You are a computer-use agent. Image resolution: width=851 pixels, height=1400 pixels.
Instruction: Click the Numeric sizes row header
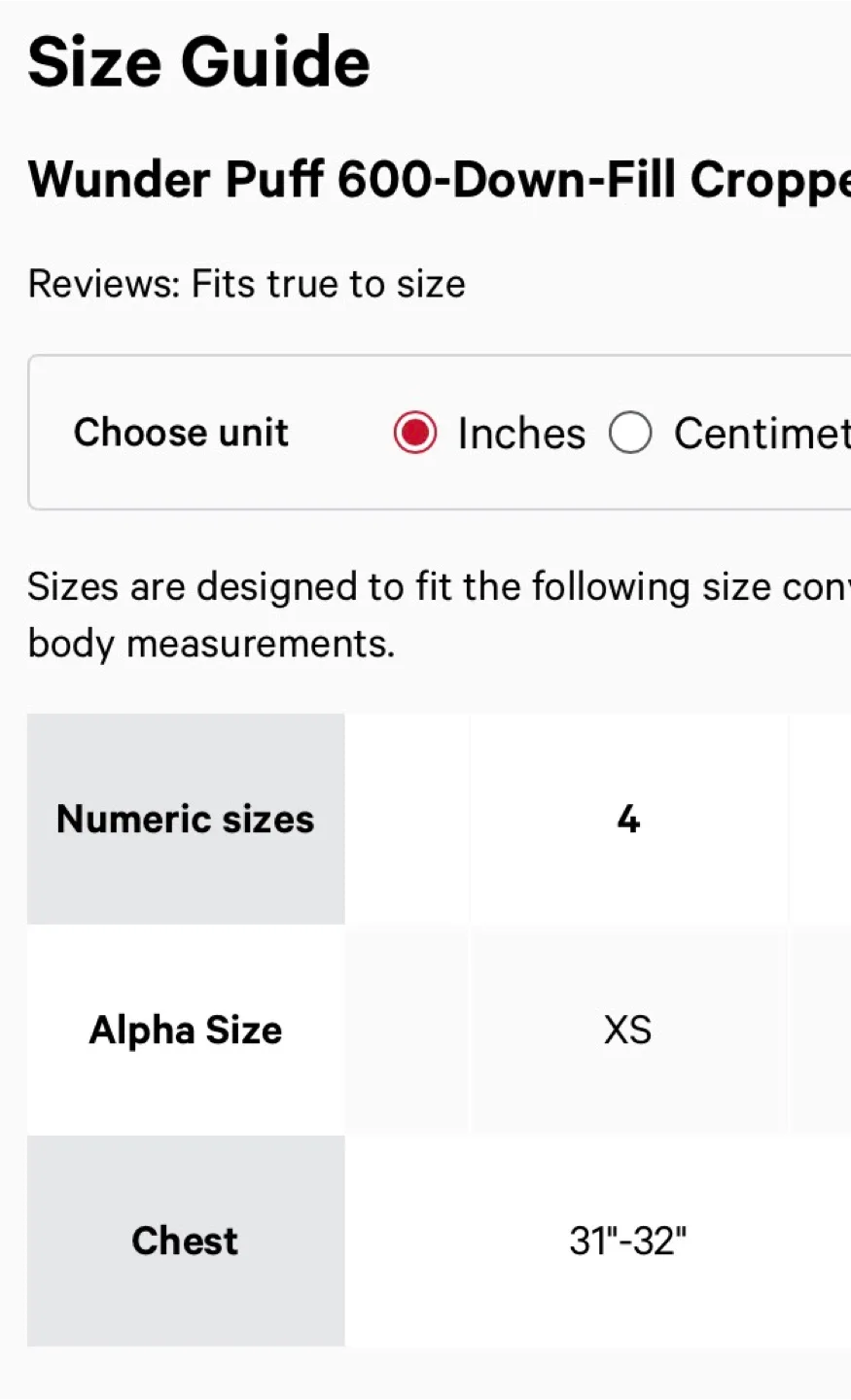point(186,819)
